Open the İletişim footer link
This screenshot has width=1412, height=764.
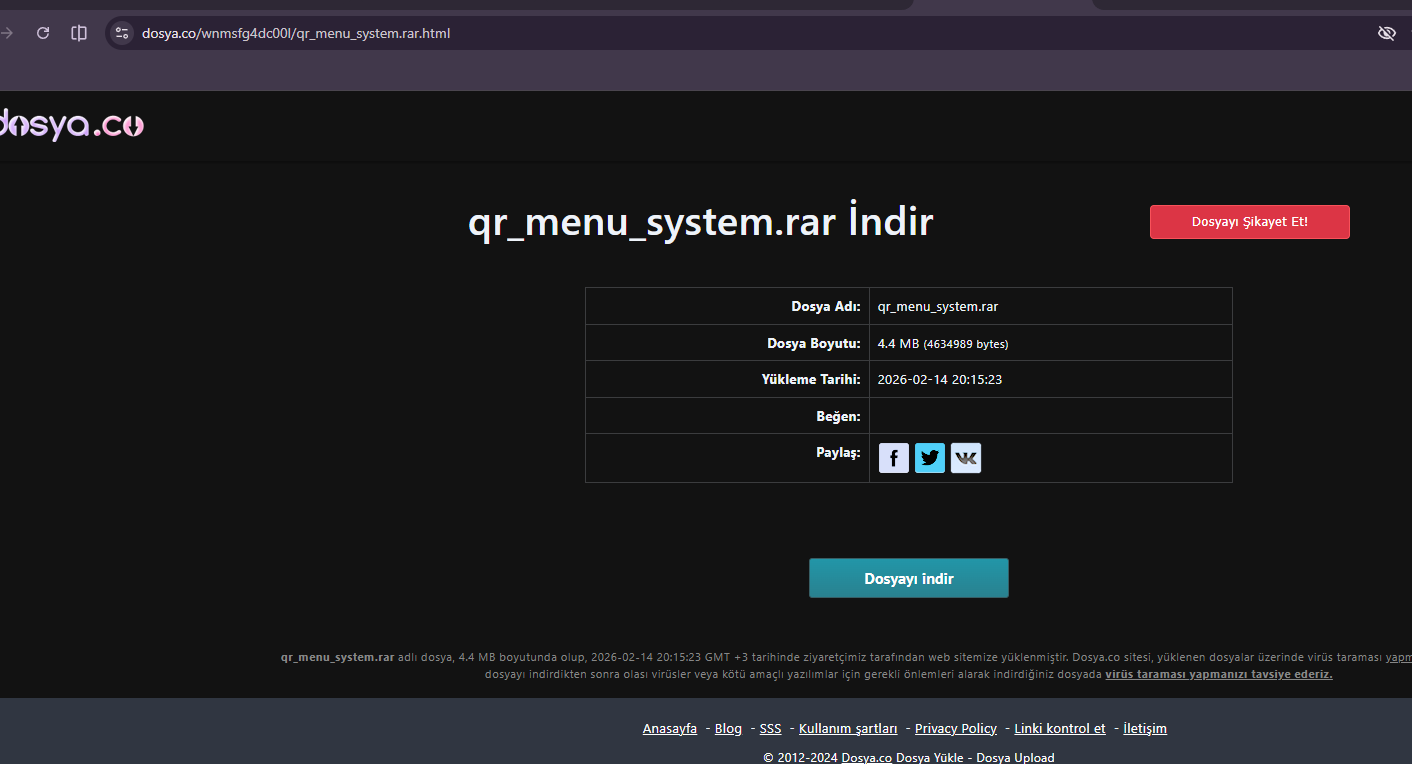(1145, 728)
